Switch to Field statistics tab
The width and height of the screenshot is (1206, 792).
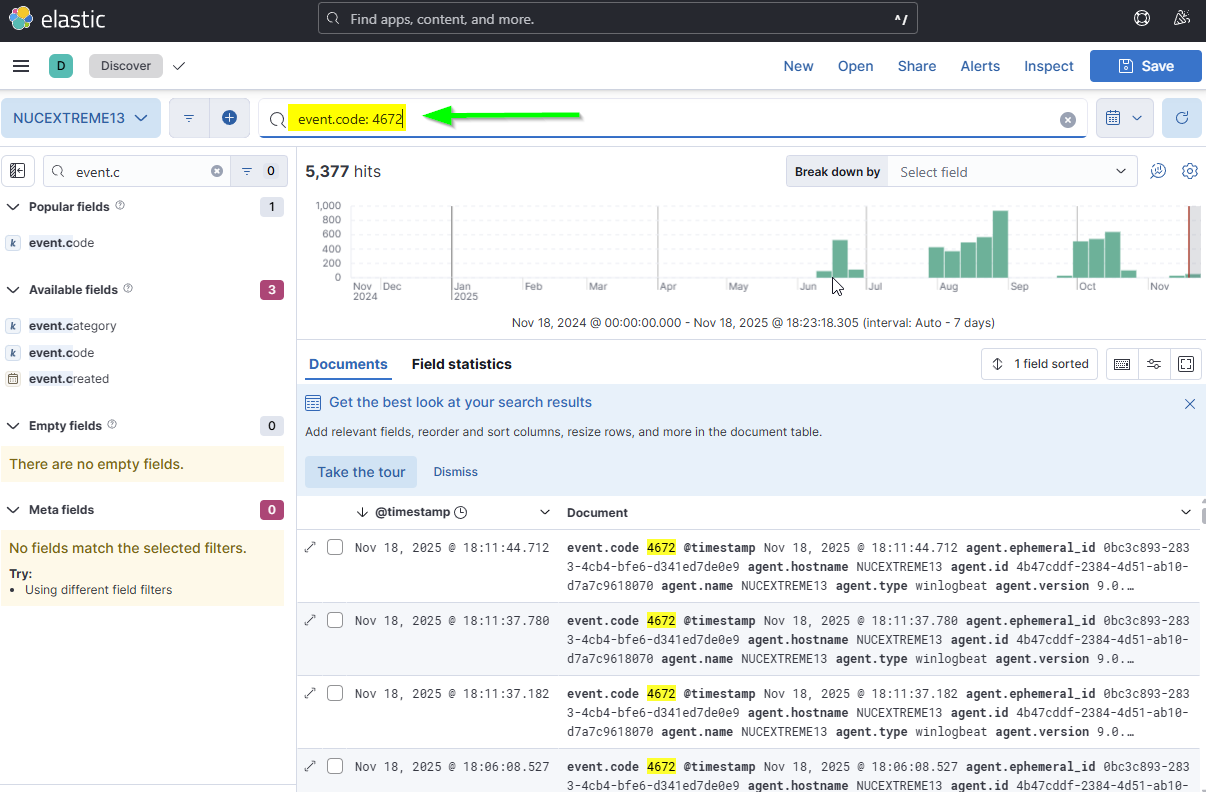click(461, 364)
